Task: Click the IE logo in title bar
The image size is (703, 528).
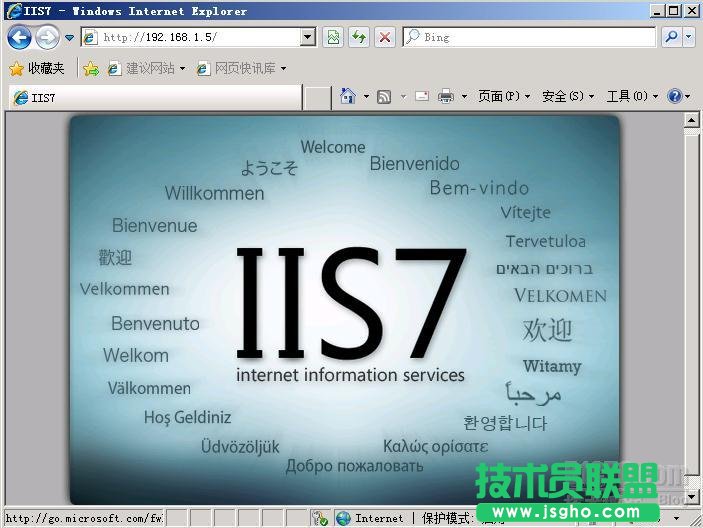Action: [13, 10]
